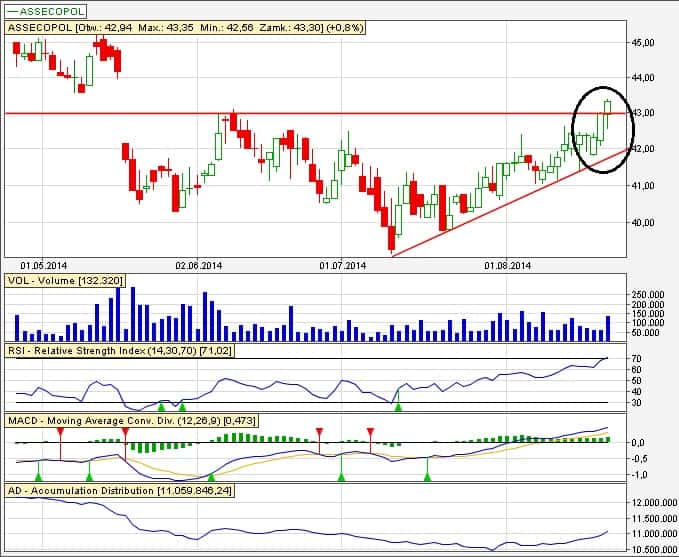This screenshot has height=557, width=679.
Task: Click the leftmost green RSI buy arrow
Action: [162, 406]
